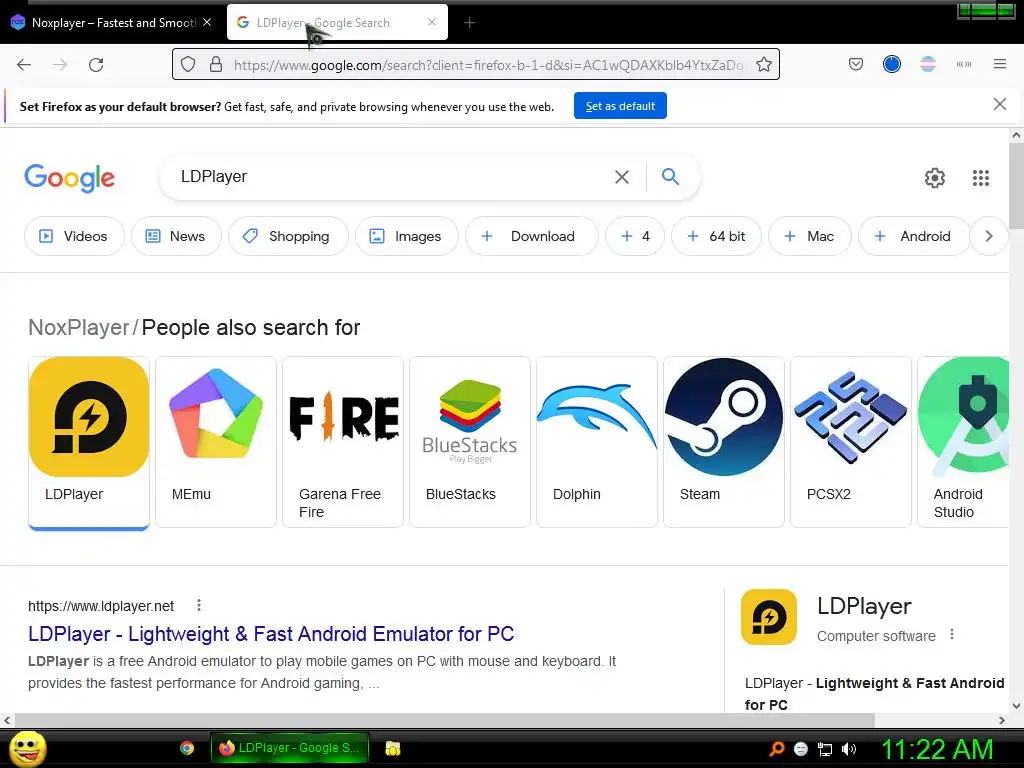
Task: Select the LDPlayer card
Action: coord(89,442)
